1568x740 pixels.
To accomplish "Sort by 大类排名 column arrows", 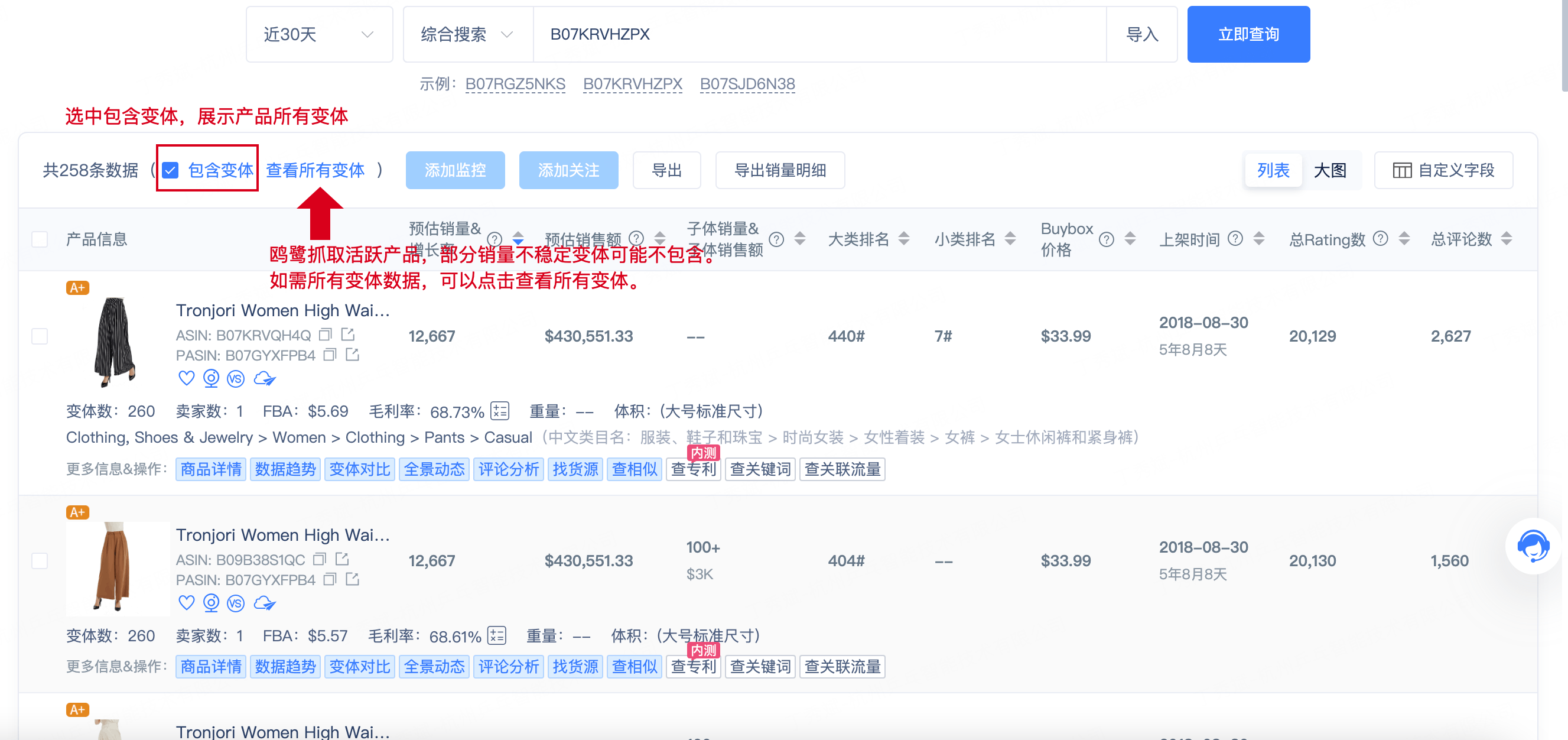I will point(904,239).
